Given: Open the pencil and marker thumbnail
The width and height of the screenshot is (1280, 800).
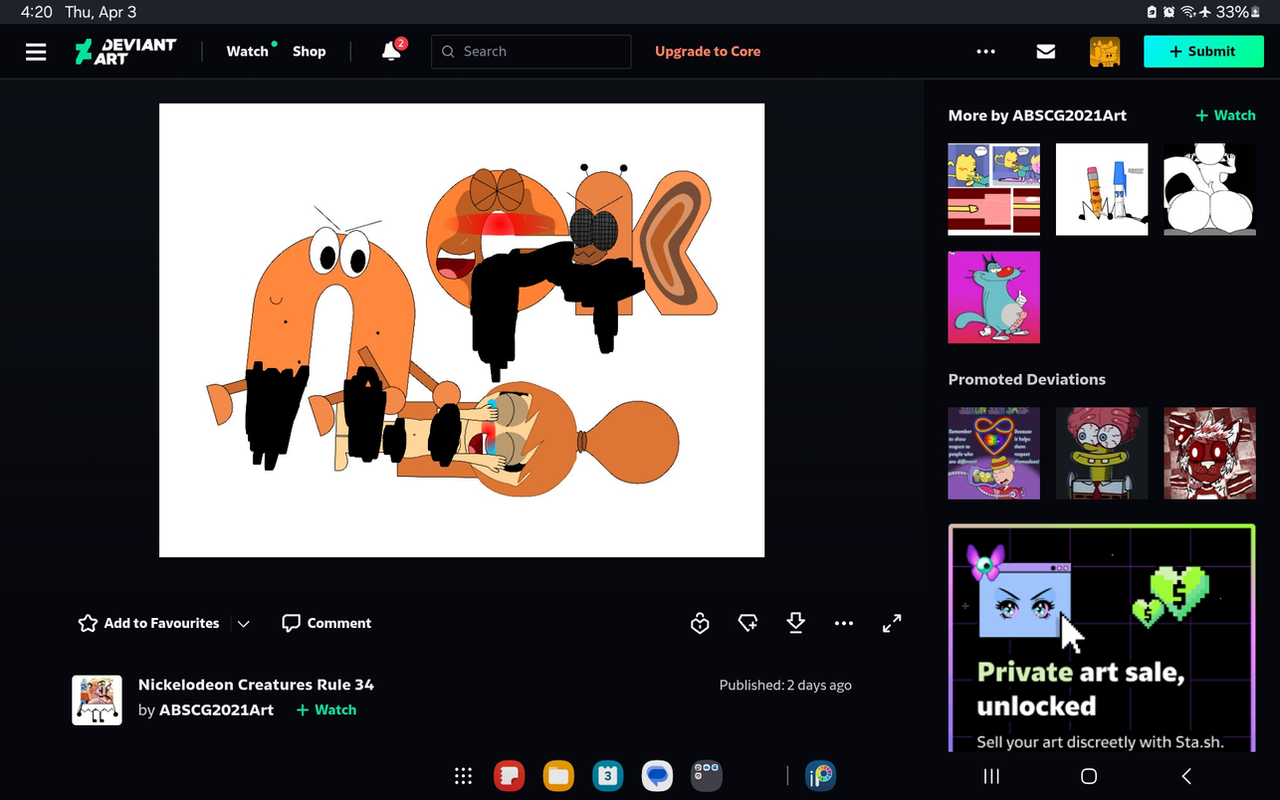Looking at the screenshot, I should 1102,189.
